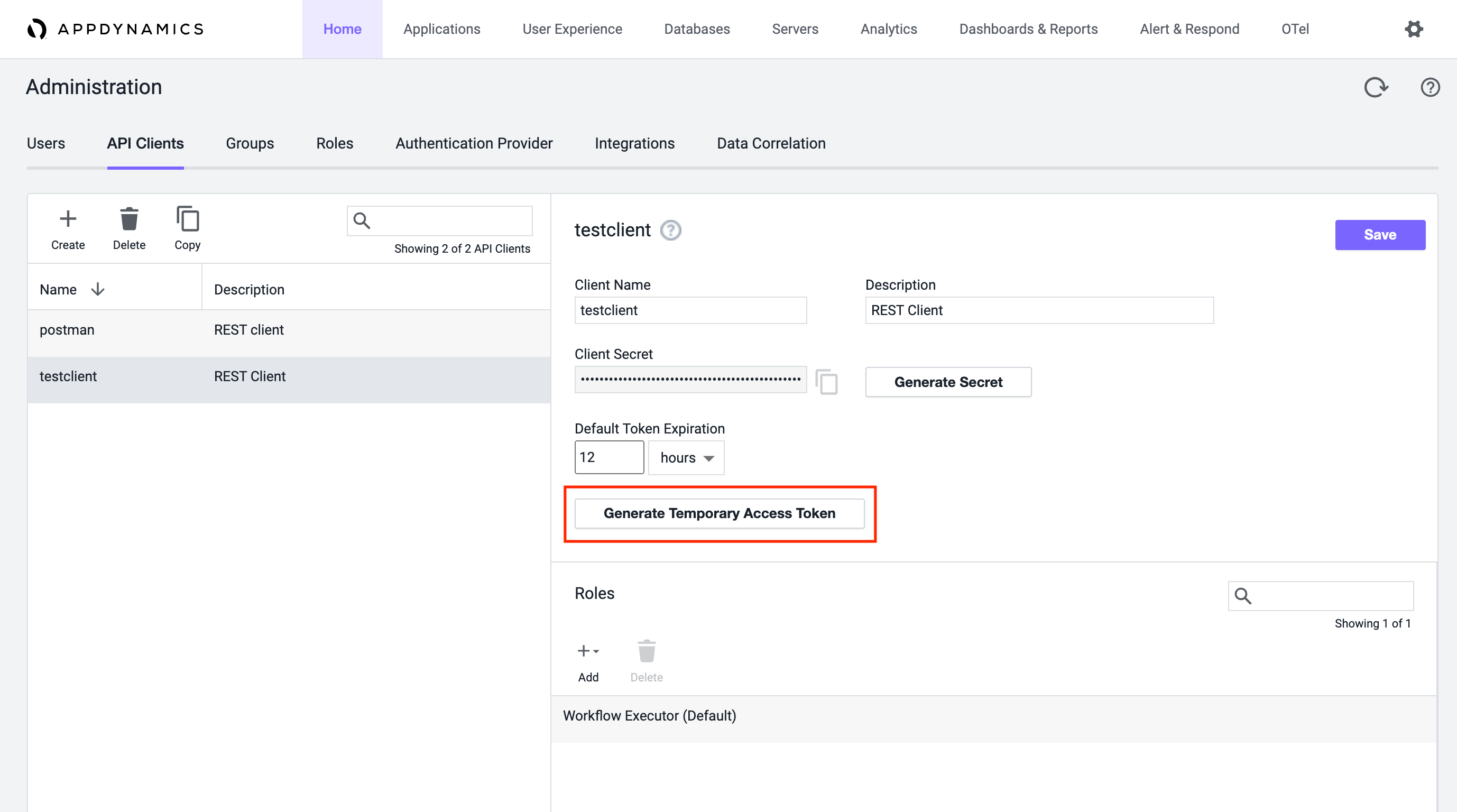Click the token expiration number field
Screen dimensions: 1457x812
(x=609, y=457)
